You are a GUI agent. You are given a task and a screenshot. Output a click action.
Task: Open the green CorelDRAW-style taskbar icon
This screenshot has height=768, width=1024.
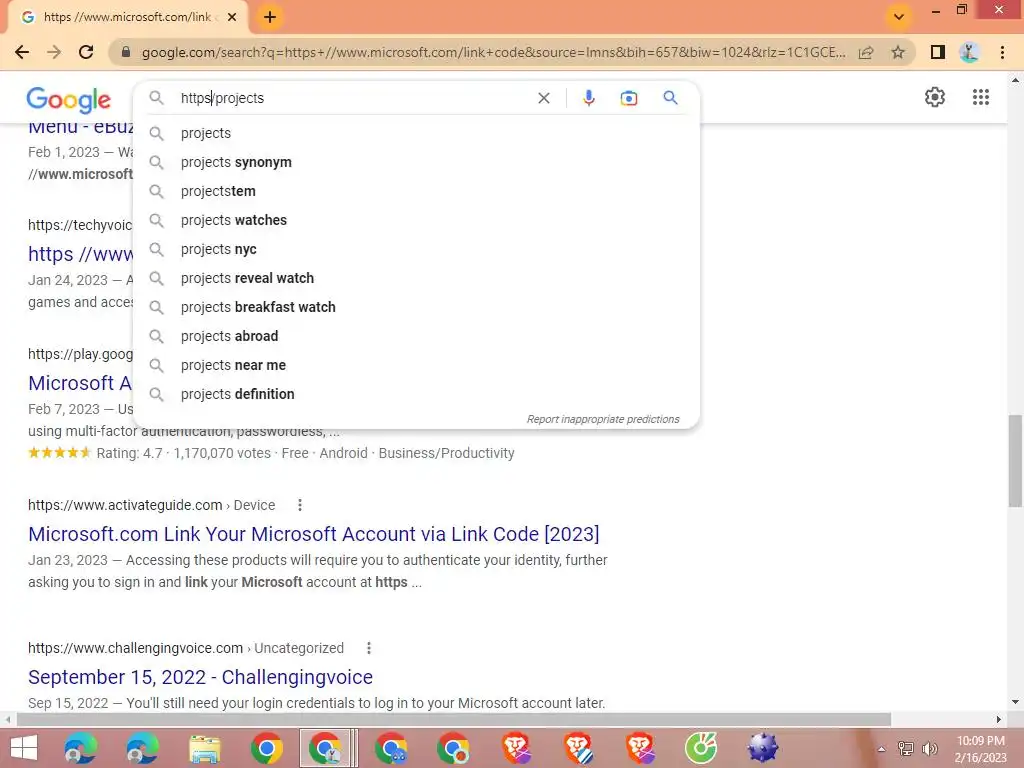pyautogui.click(x=701, y=748)
